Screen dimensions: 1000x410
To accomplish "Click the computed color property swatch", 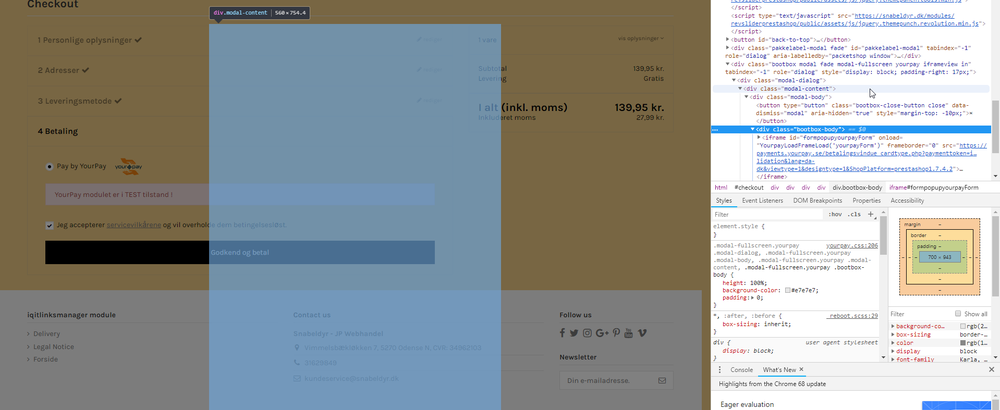I will tap(963, 343).
